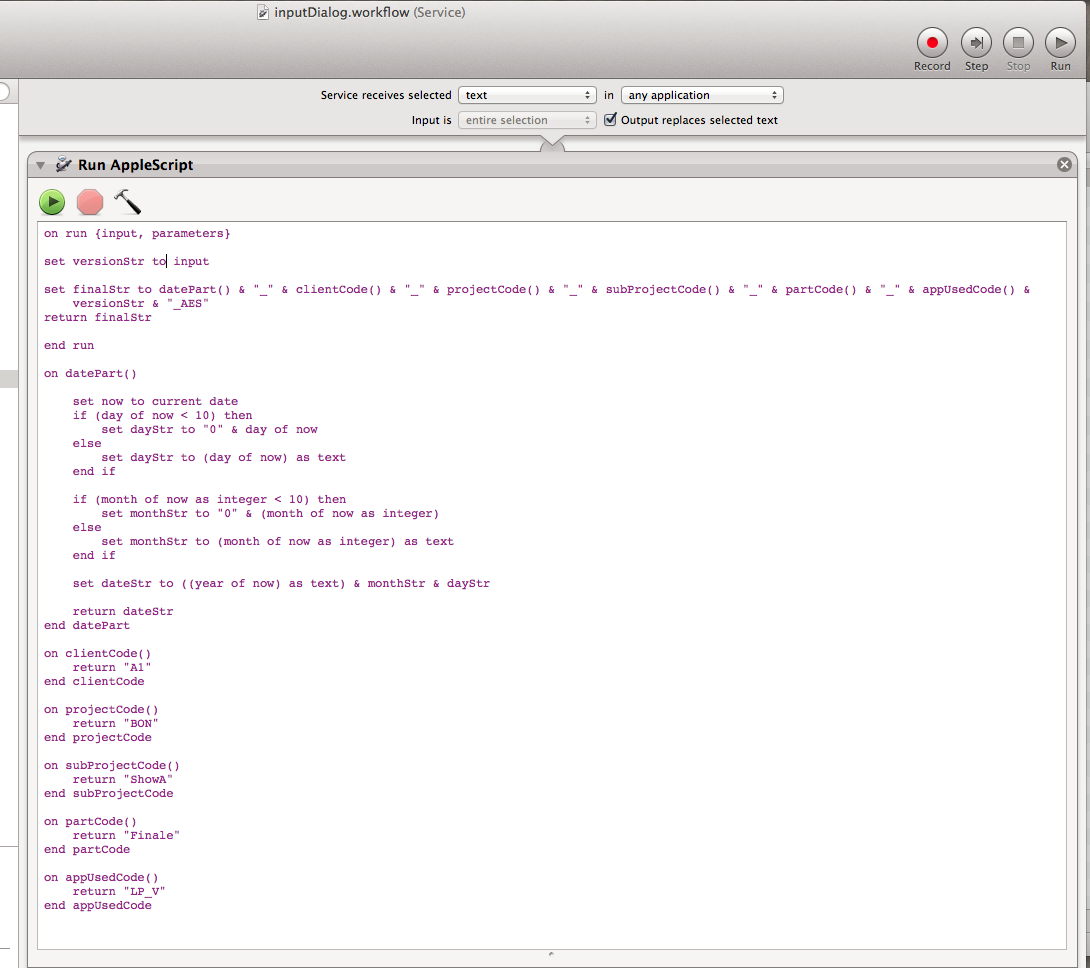Click the Stop workflow toolbar button
Screen dimensions: 1090x968
click(1018, 43)
